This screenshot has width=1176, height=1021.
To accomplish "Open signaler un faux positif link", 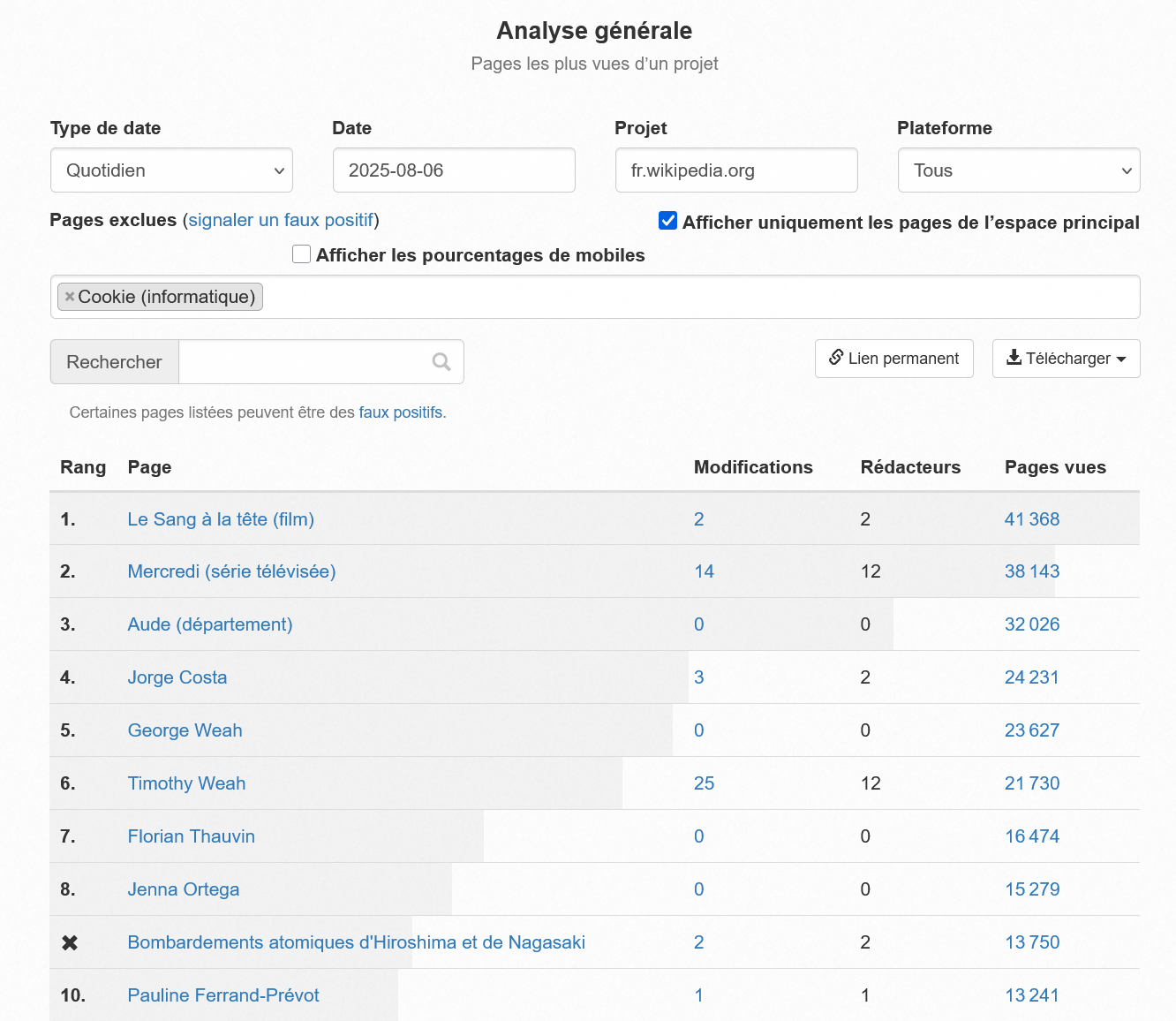I will click(x=281, y=220).
